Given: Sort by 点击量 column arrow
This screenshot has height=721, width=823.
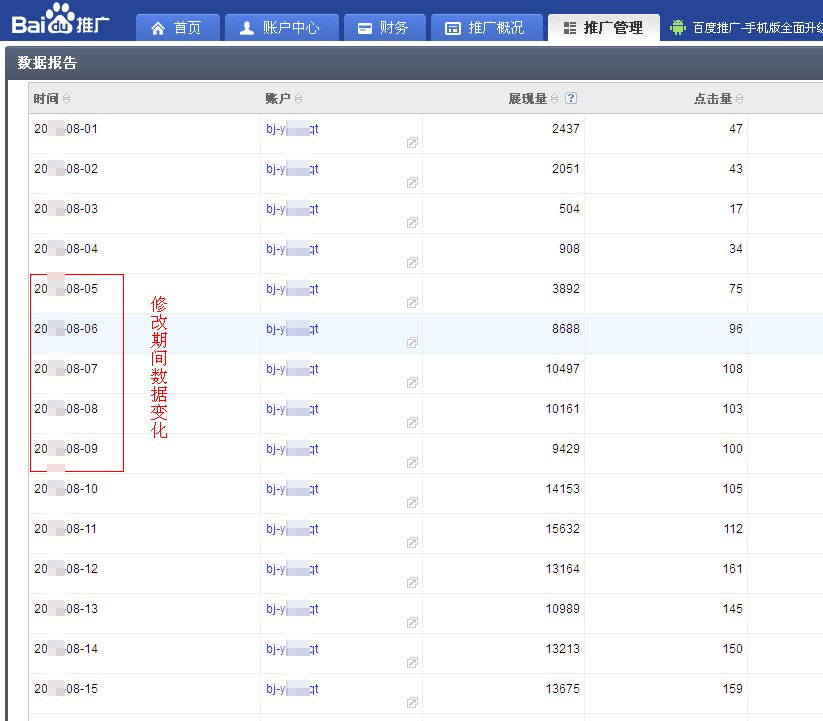Looking at the screenshot, I should (x=739, y=99).
